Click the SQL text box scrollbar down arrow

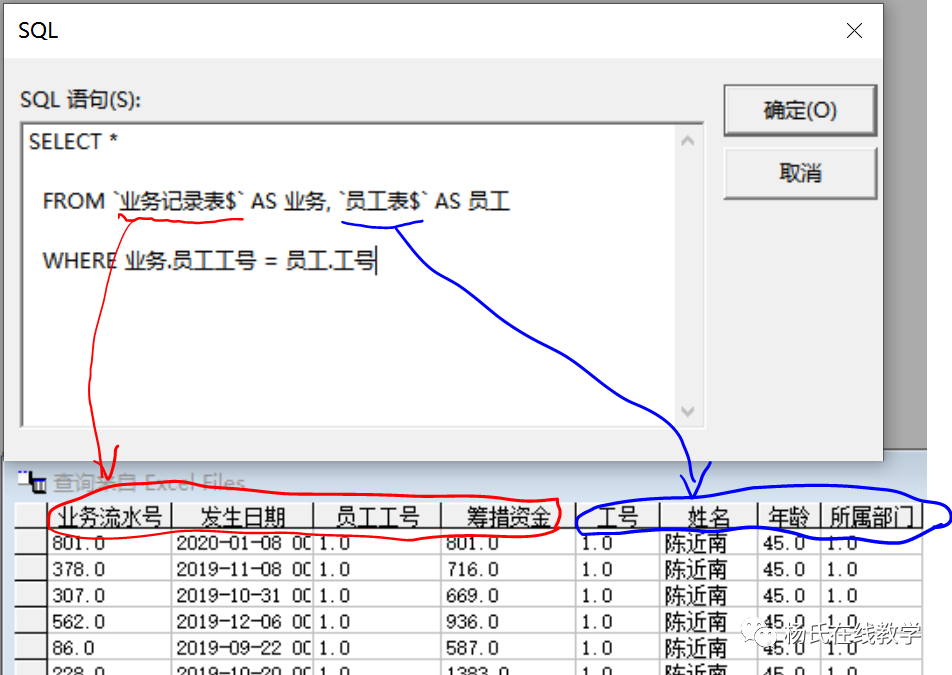[689, 411]
